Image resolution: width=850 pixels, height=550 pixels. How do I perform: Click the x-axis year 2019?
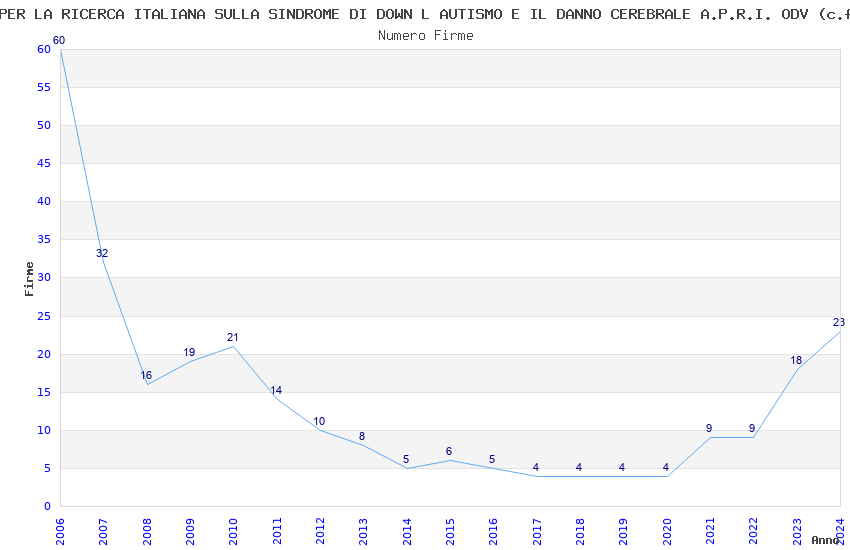pos(624,531)
